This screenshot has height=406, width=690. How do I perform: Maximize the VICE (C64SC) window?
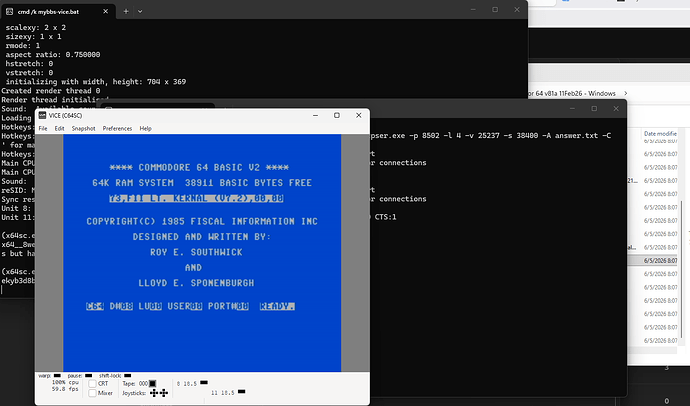coord(337,115)
